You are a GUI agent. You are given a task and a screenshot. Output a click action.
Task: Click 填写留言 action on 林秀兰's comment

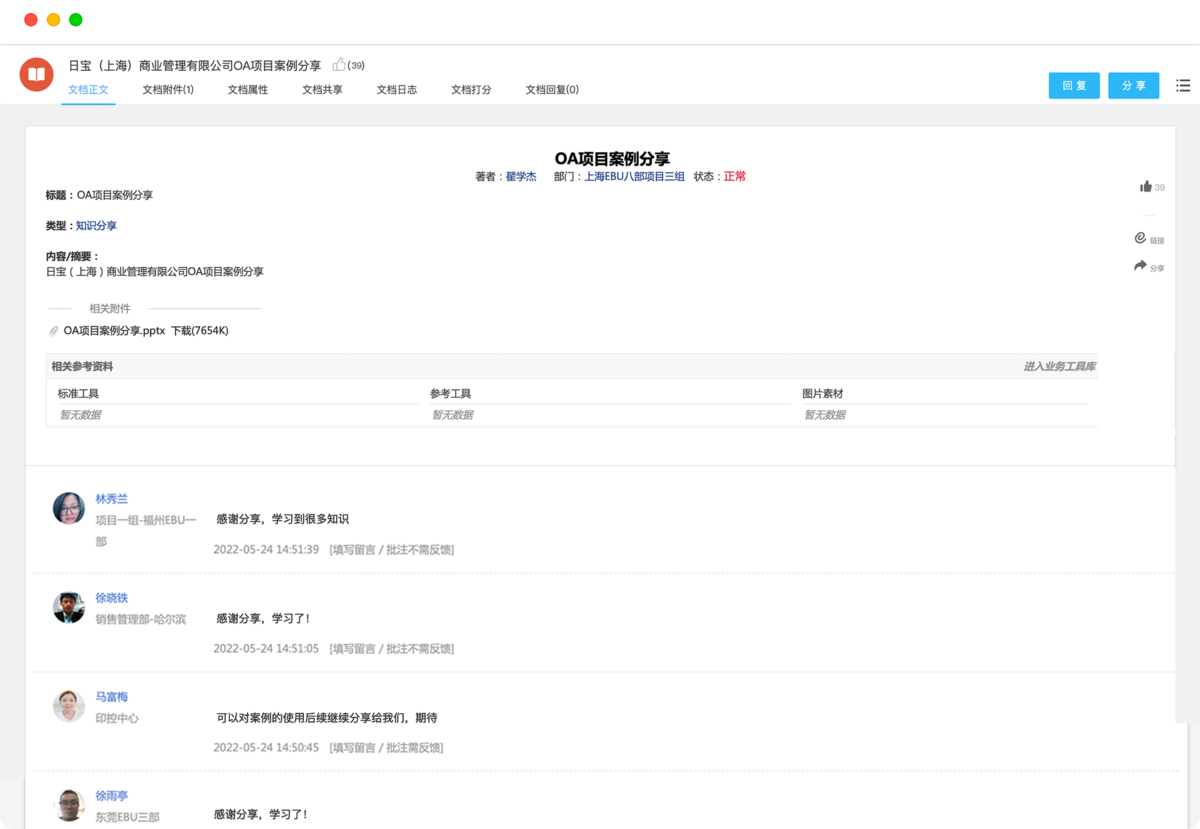coord(354,549)
